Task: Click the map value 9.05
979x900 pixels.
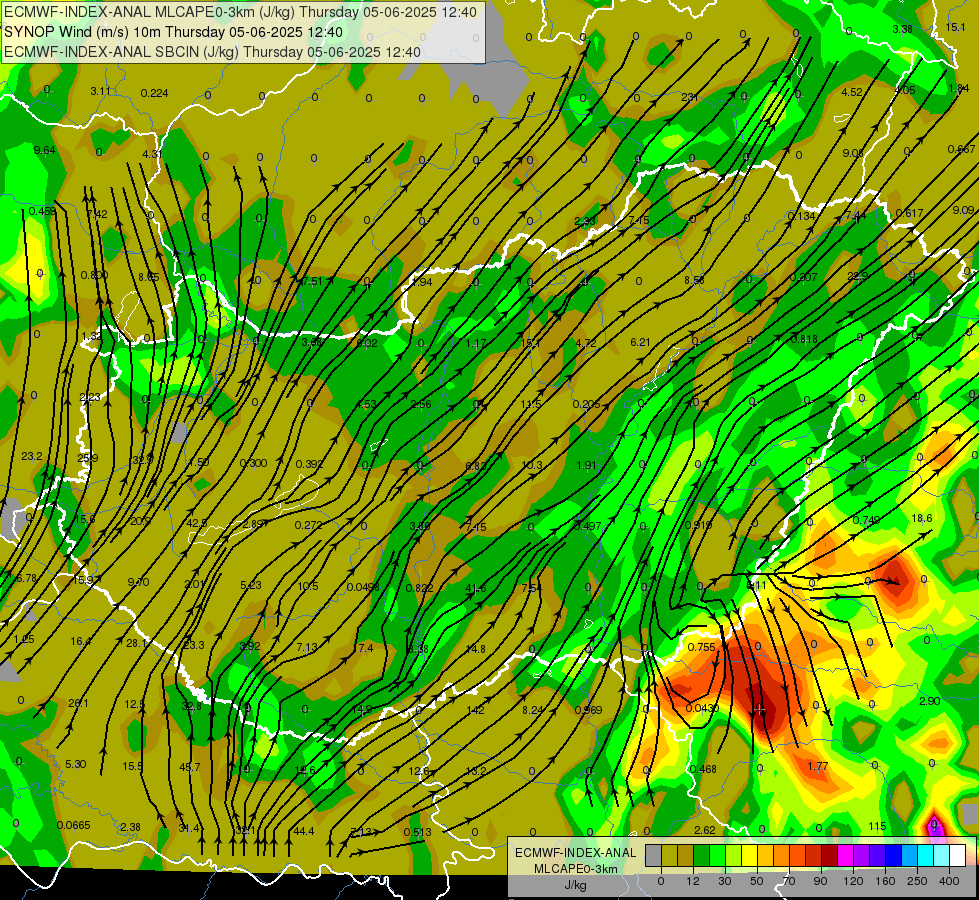Action: pos(852,153)
